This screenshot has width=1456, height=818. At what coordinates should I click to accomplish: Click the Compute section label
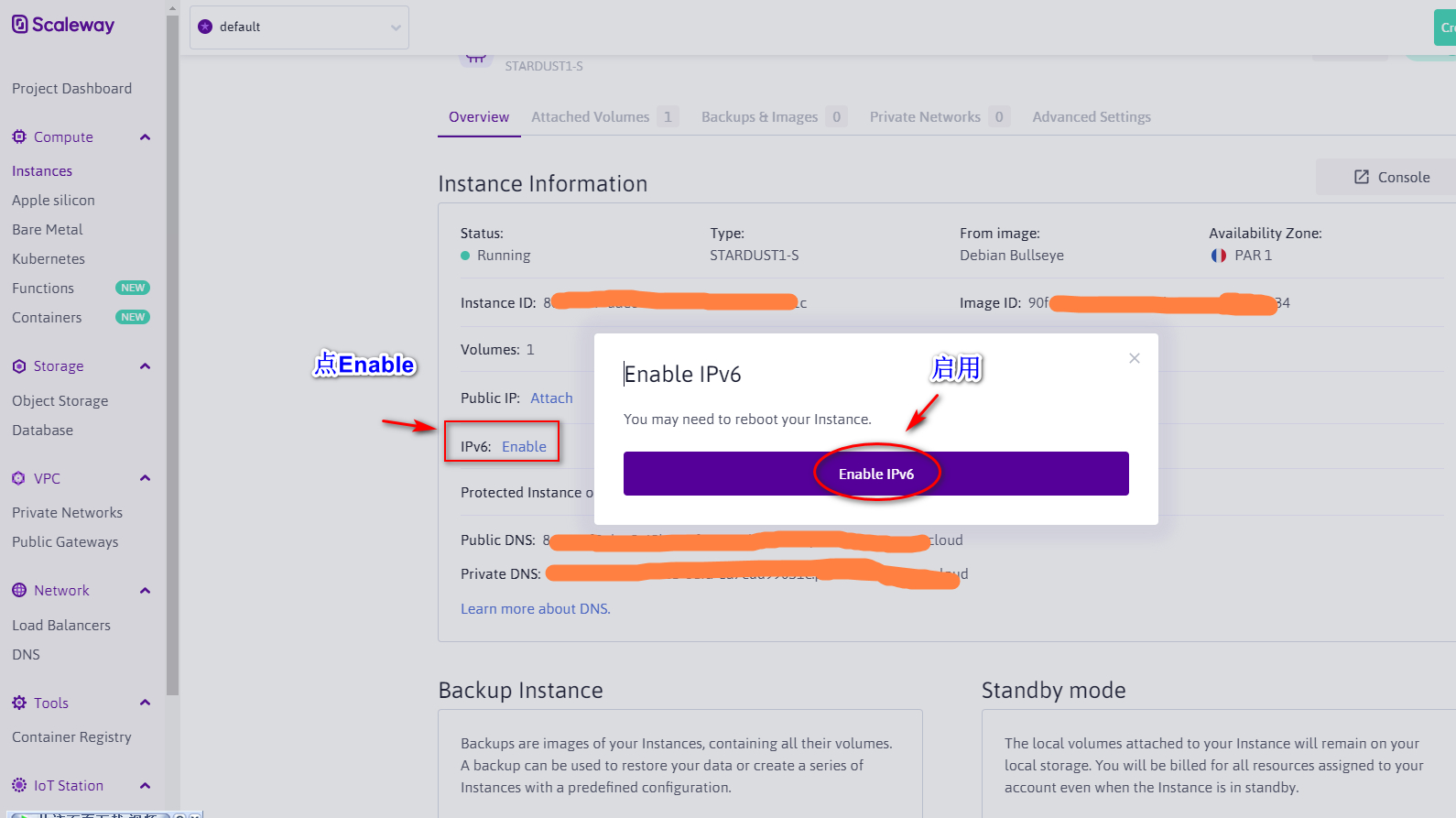tap(63, 136)
